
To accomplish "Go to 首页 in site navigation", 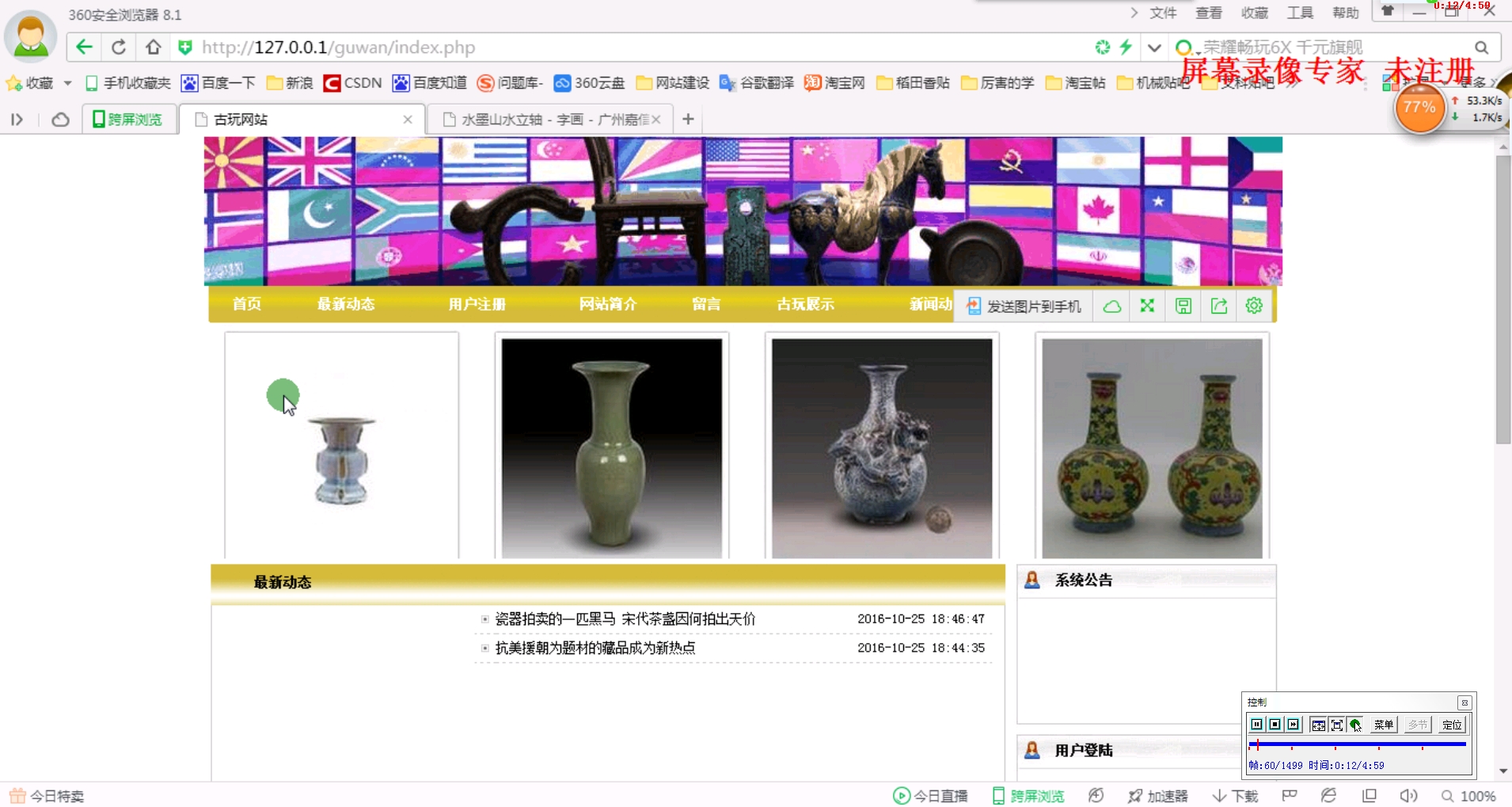I will (246, 304).
